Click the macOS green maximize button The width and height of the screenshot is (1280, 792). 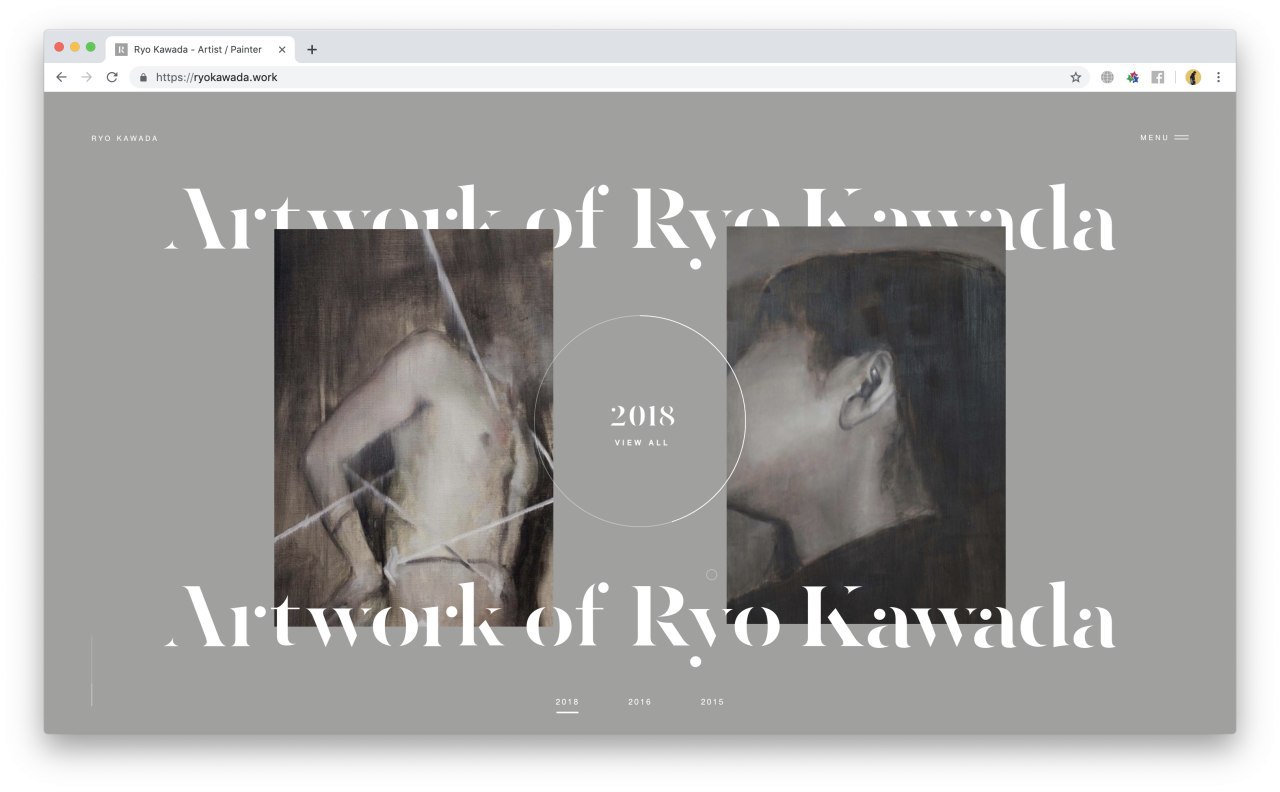pos(91,47)
